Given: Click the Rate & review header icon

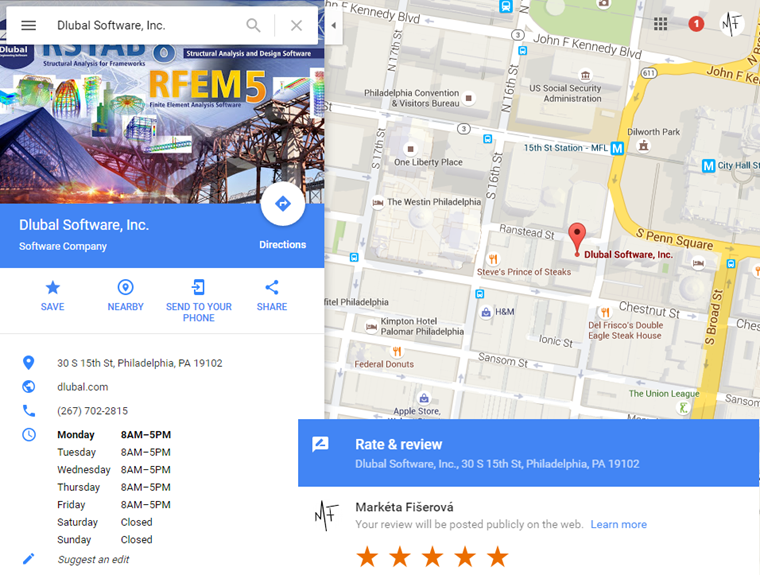Looking at the screenshot, I should 320,444.
